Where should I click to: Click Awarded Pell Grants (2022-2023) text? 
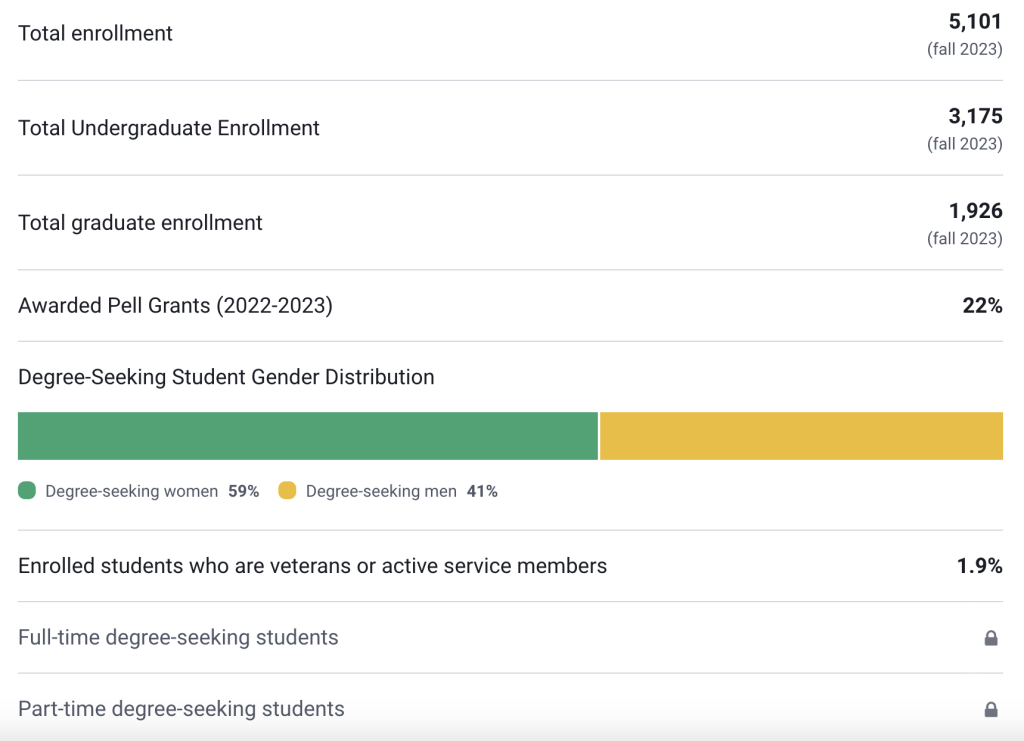click(x=175, y=306)
